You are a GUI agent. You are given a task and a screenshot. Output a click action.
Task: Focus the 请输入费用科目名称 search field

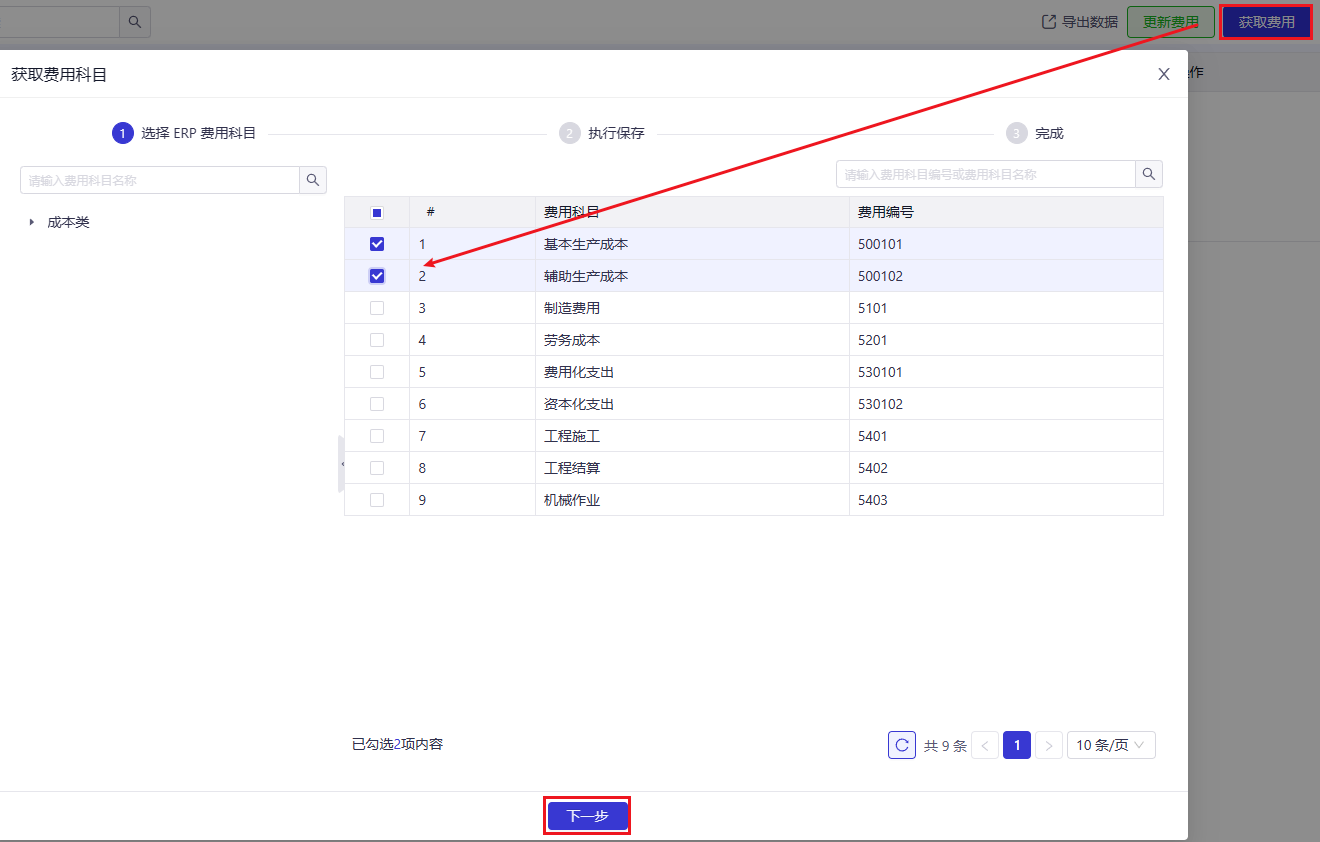[x=160, y=180]
